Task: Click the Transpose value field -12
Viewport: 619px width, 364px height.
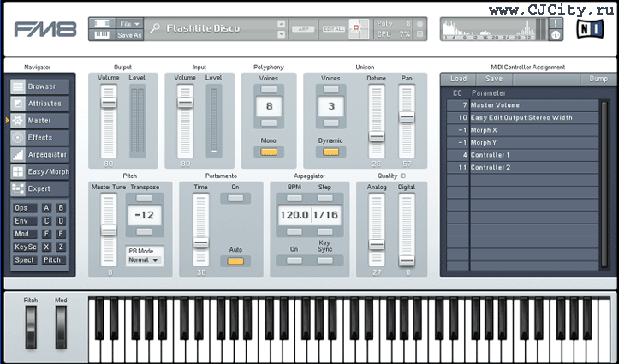Action: 144,215
